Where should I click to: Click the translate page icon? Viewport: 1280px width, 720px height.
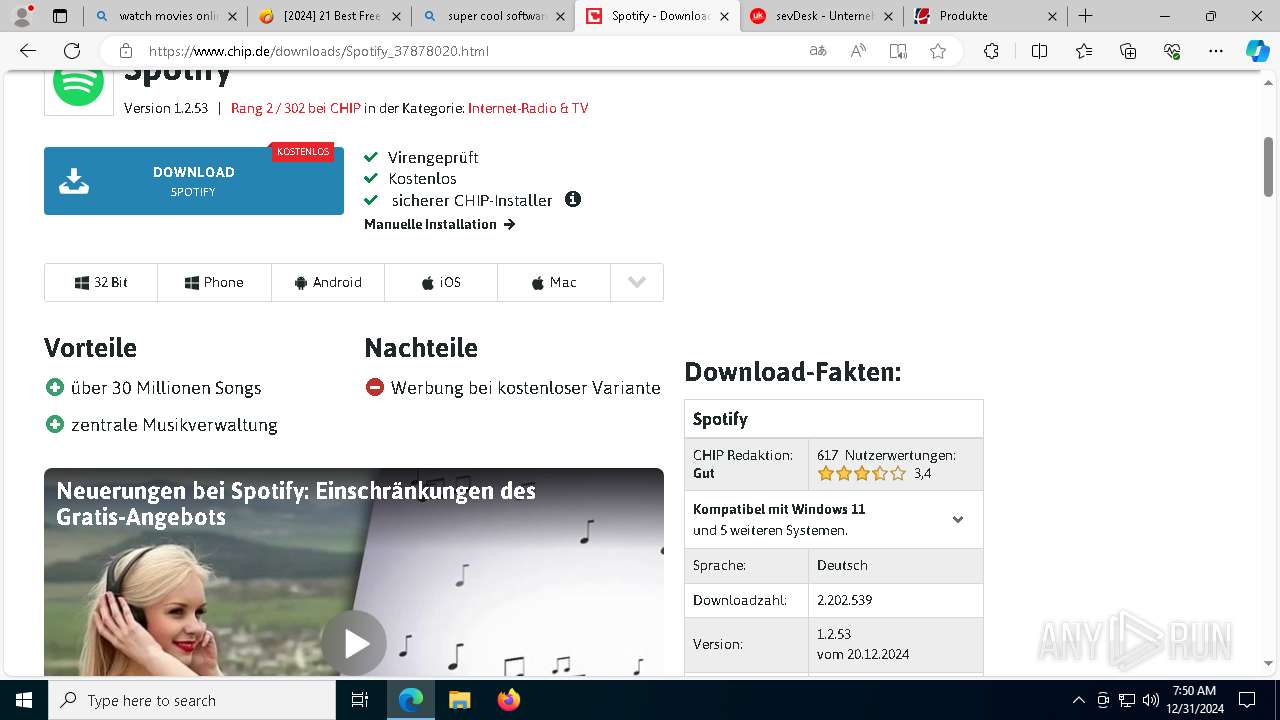point(818,51)
